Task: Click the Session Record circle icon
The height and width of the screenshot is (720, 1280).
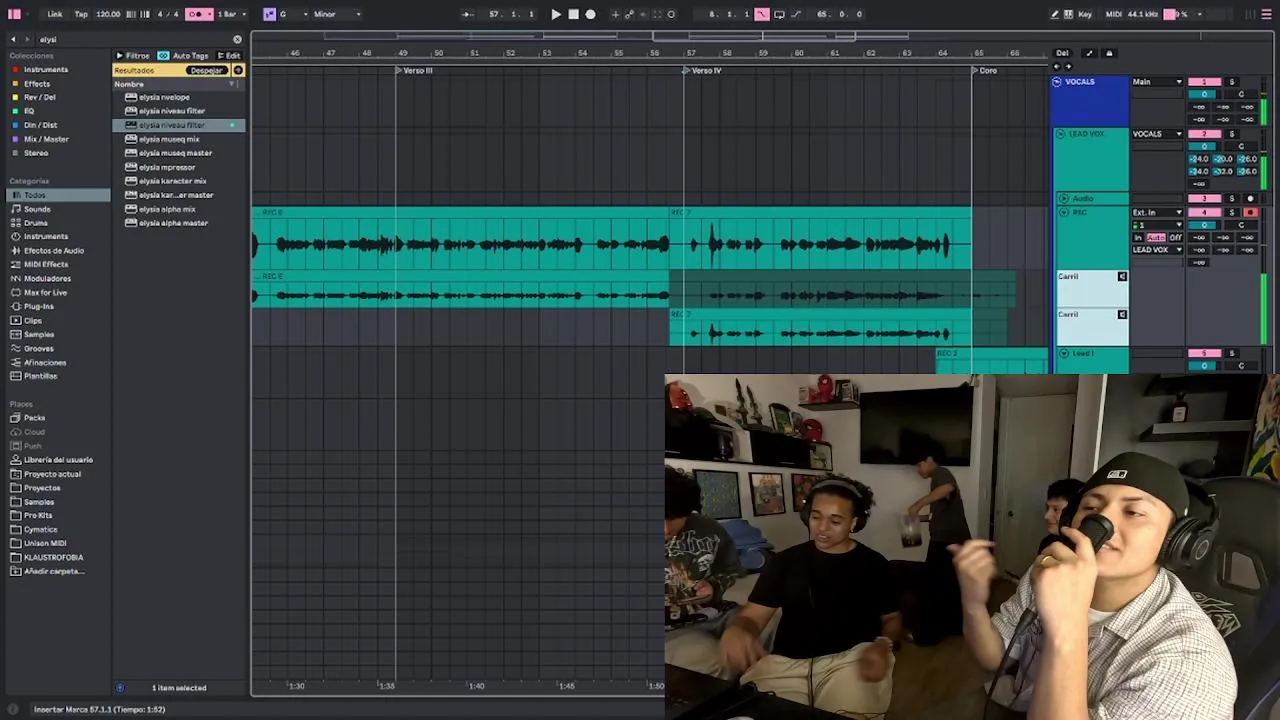Action: click(671, 14)
